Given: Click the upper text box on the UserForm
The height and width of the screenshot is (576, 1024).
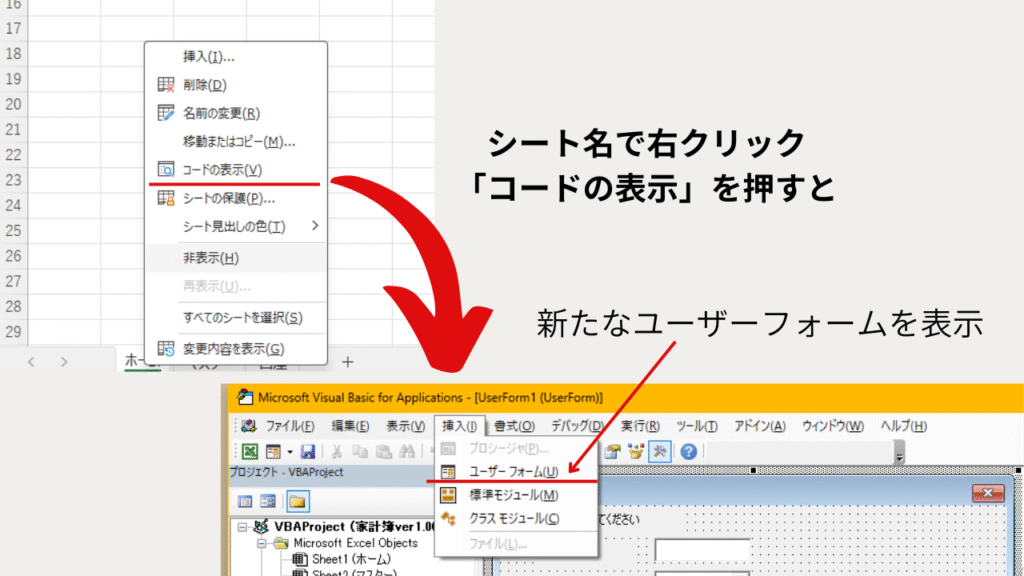Looking at the screenshot, I should pyautogui.click(x=703, y=550).
